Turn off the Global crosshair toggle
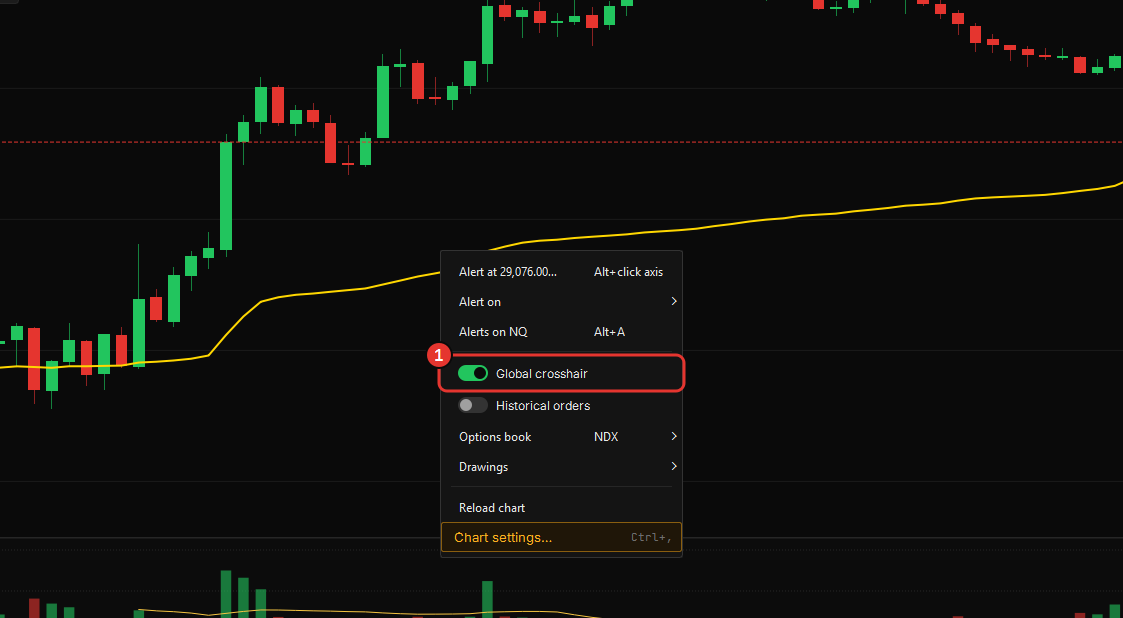This screenshot has height=618, width=1123. pyautogui.click(x=473, y=373)
